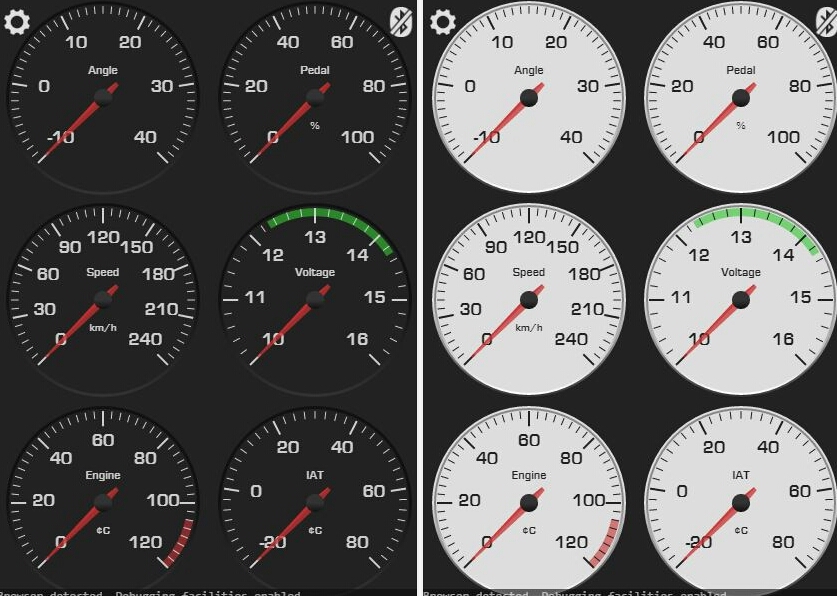837x596 pixels.
Task: Select the dark theme Pedal % gauge
Action: (315, 97)
